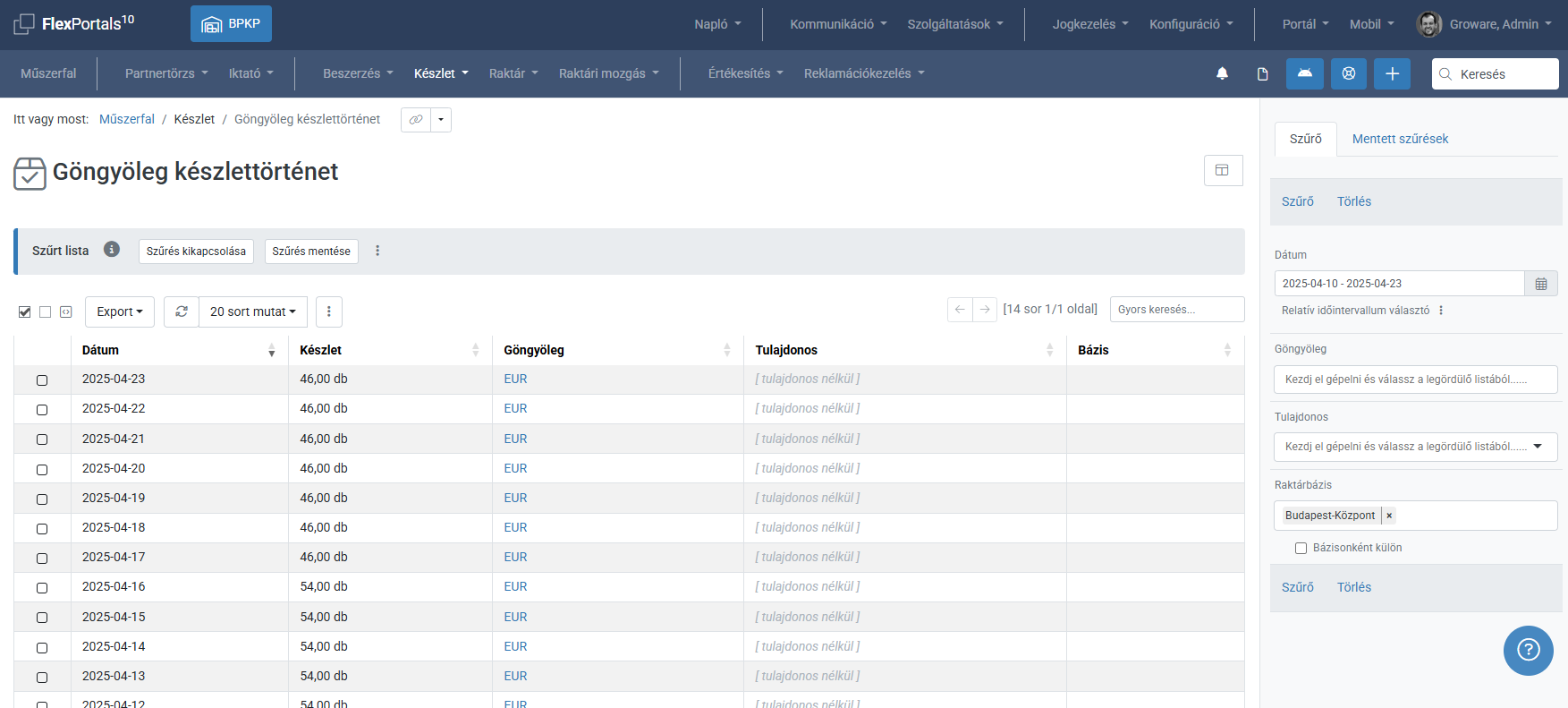Click the Műszerfal breadcrumb link
This screenshot has height=708, width=1568.
point(127,119)
